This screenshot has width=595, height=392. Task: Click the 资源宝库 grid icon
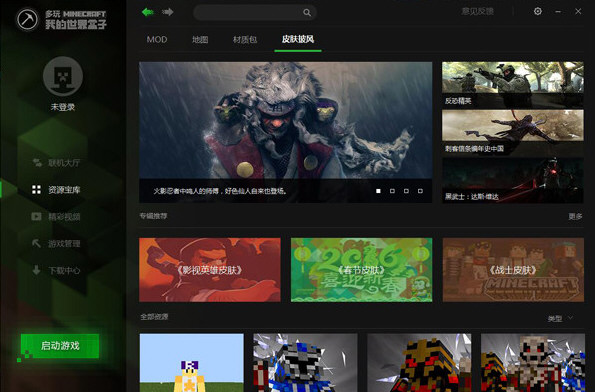36,189
